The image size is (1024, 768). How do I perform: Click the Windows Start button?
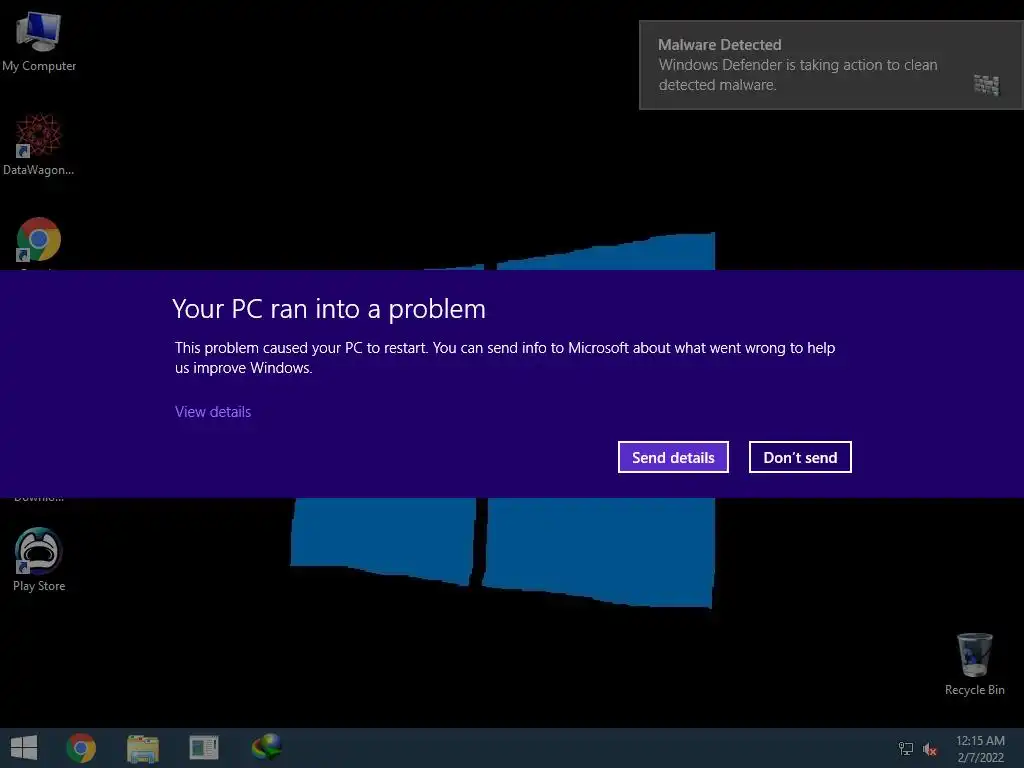click(24, 748)
